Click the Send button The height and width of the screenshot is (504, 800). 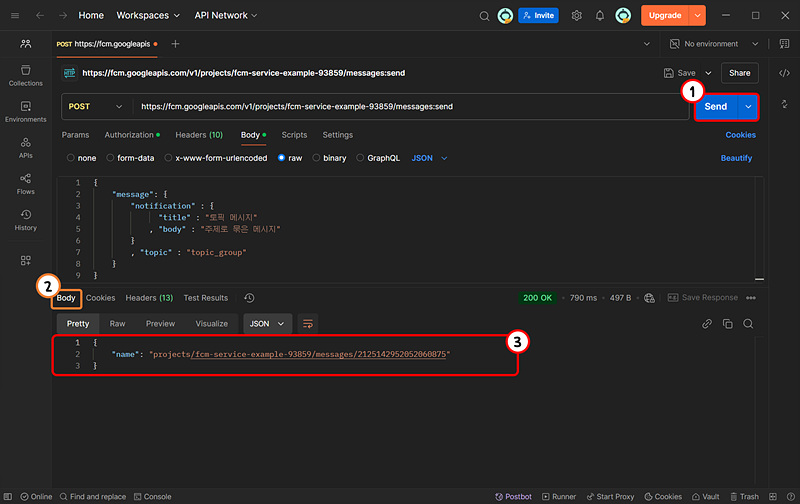pyautogui.click(x=716, y=107)
